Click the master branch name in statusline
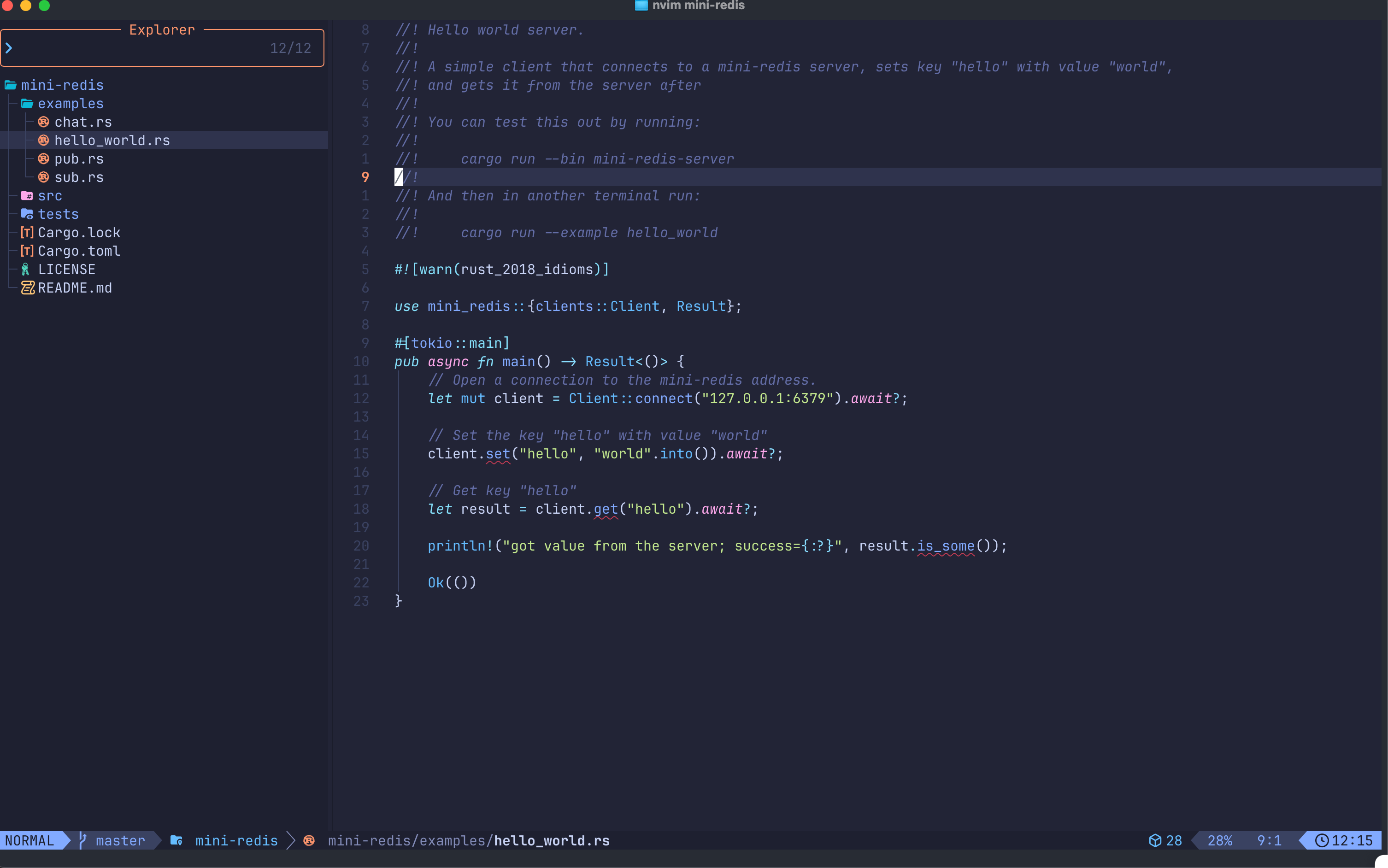The height and width of the screenshot is (868, 1388). [120, 840]
